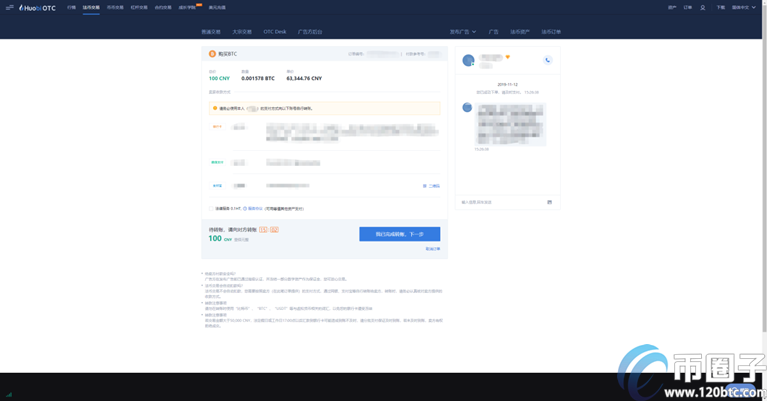This screenshot has width=767, height=401.
Task: Switch to the OTC Desk tab
Action: point(274,32)
